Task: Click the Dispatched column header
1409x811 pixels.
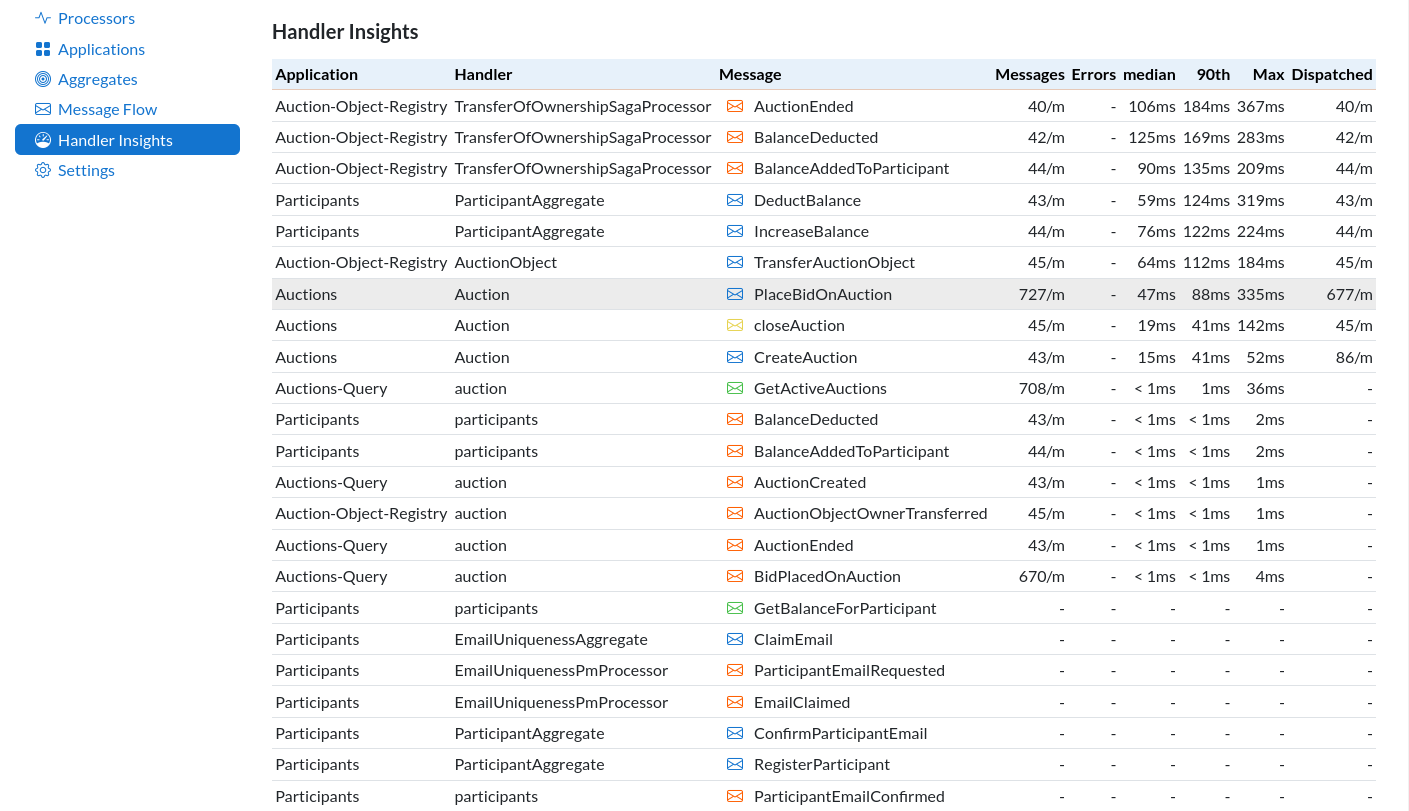Action: [1331, 74]
